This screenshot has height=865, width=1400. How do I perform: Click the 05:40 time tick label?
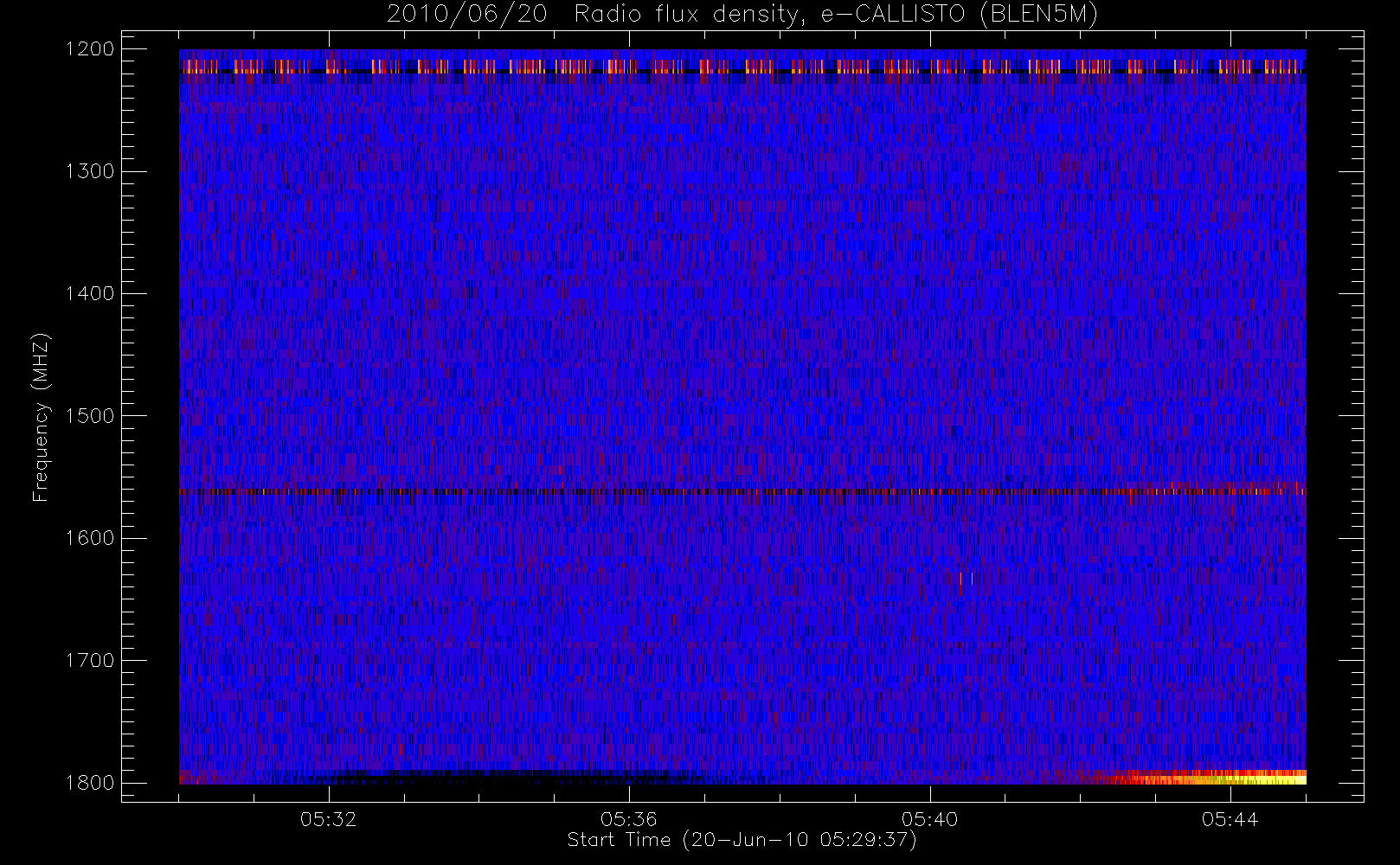point(930,819)
